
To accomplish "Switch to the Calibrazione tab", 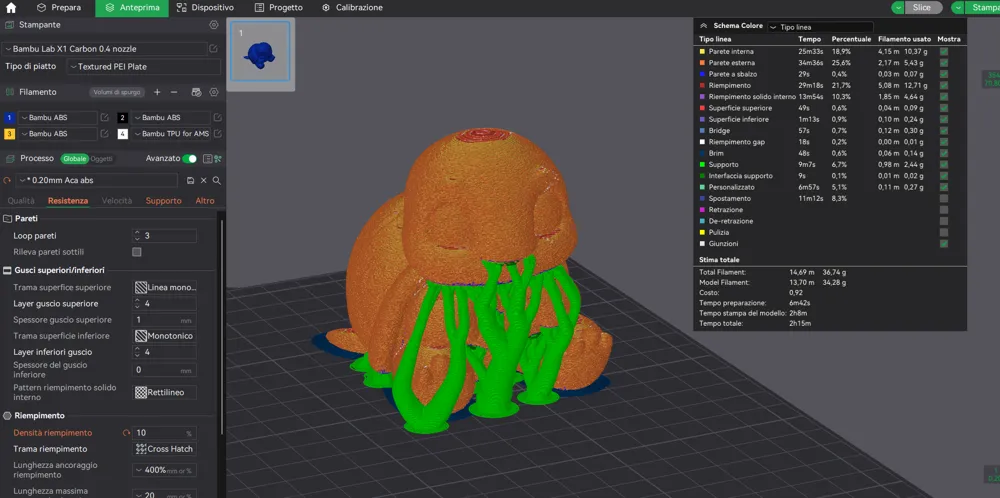I will click(x=352, y=8).
